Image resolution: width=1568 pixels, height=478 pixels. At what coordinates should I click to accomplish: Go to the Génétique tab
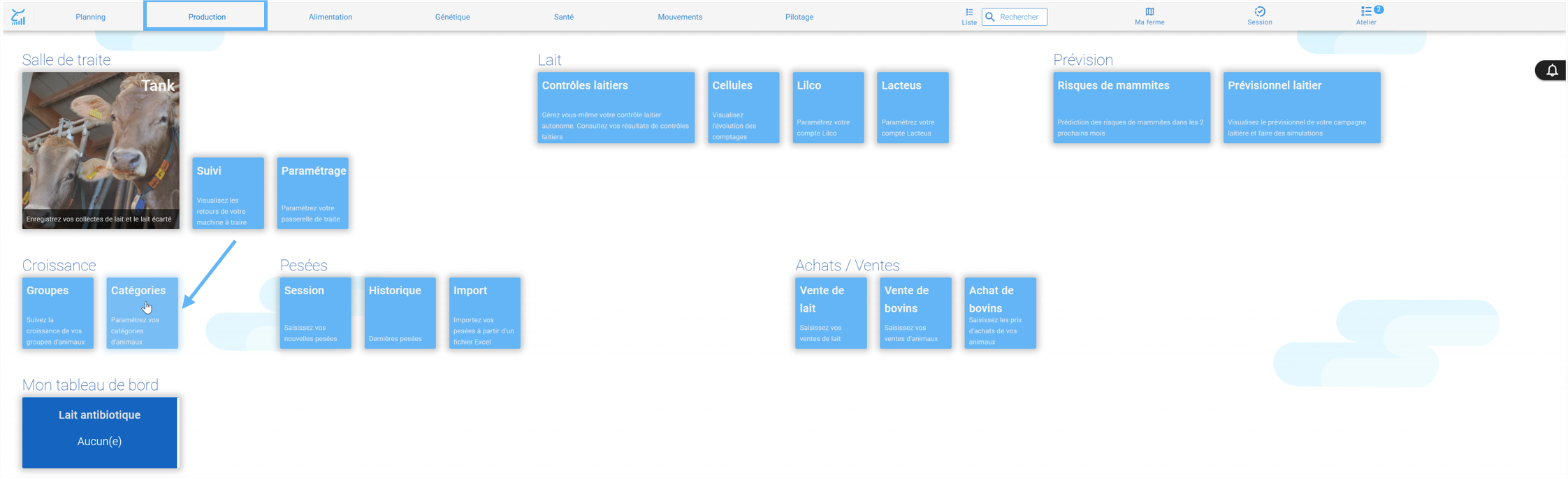(452, 17)
